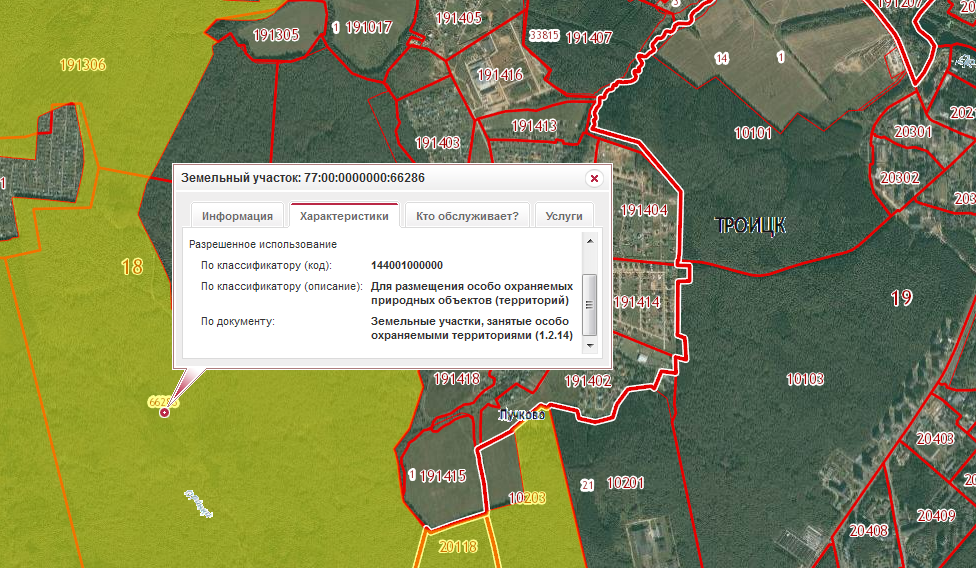Click the scrollbar thumb in popup
The height and width of the screenshot is (568, 976).
[589, 304]
